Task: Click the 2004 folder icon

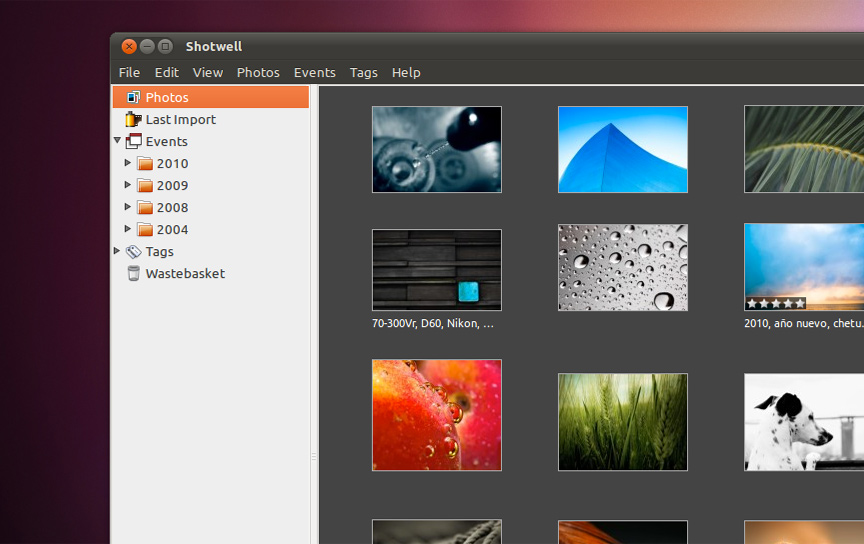Action: [145, 229]
